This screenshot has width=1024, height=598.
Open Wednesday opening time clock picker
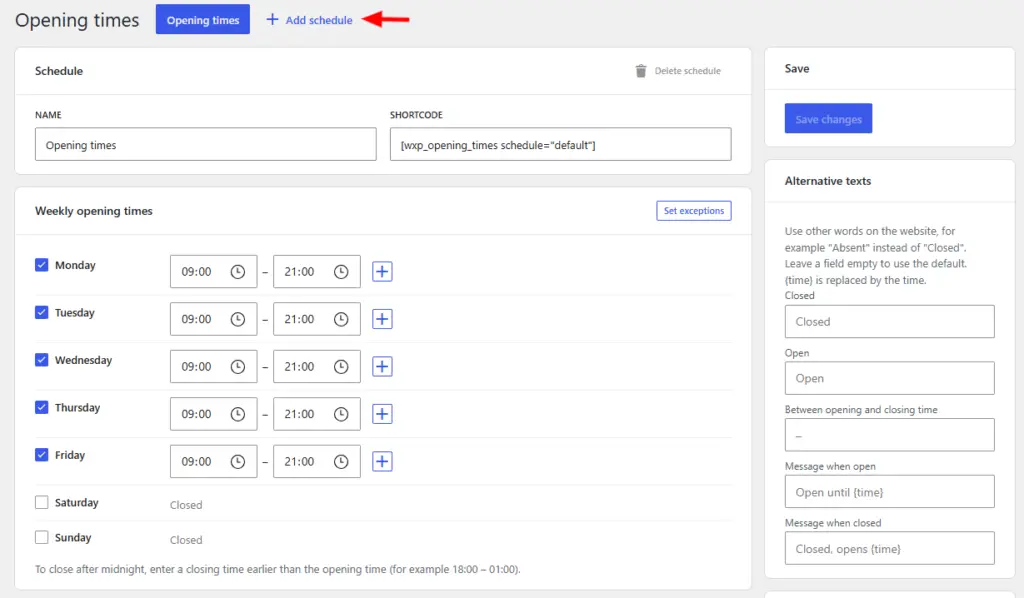tap(238, 367)
